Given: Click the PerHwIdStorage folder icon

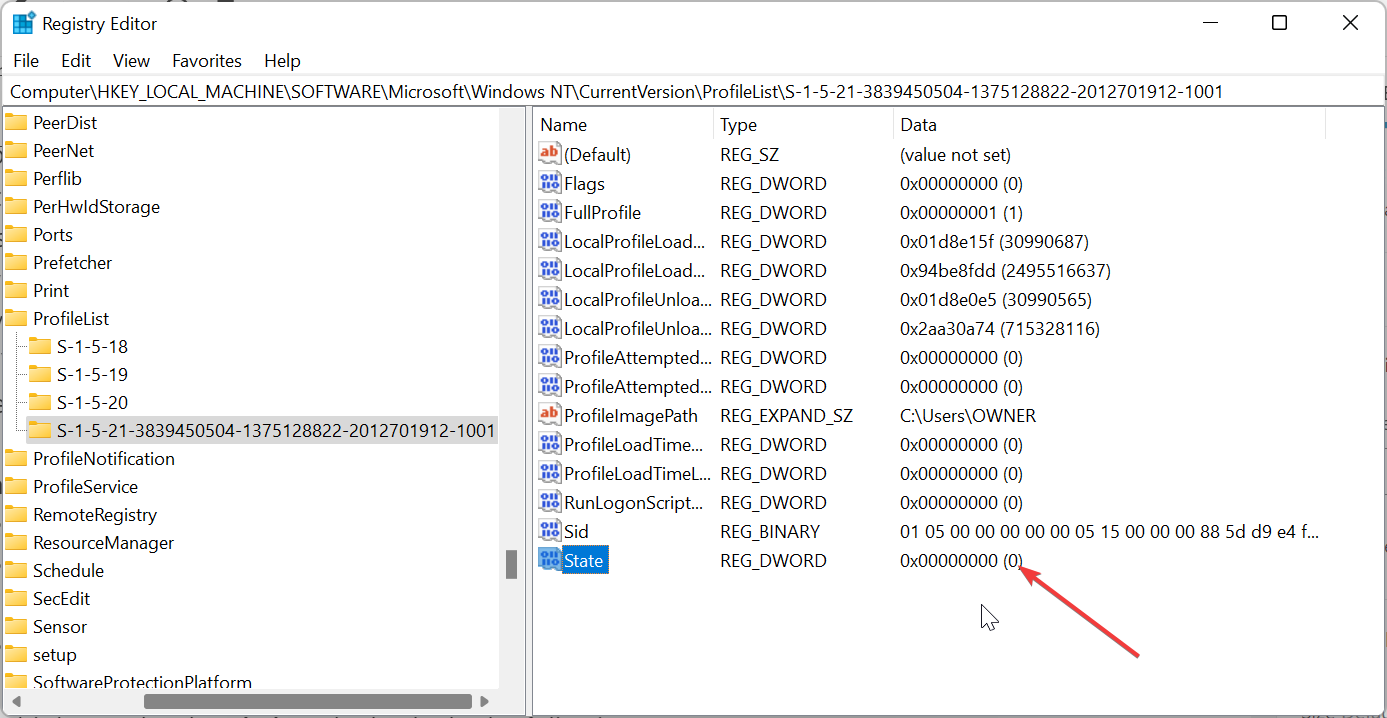Looking at the screenshot, I should point(16,207).
